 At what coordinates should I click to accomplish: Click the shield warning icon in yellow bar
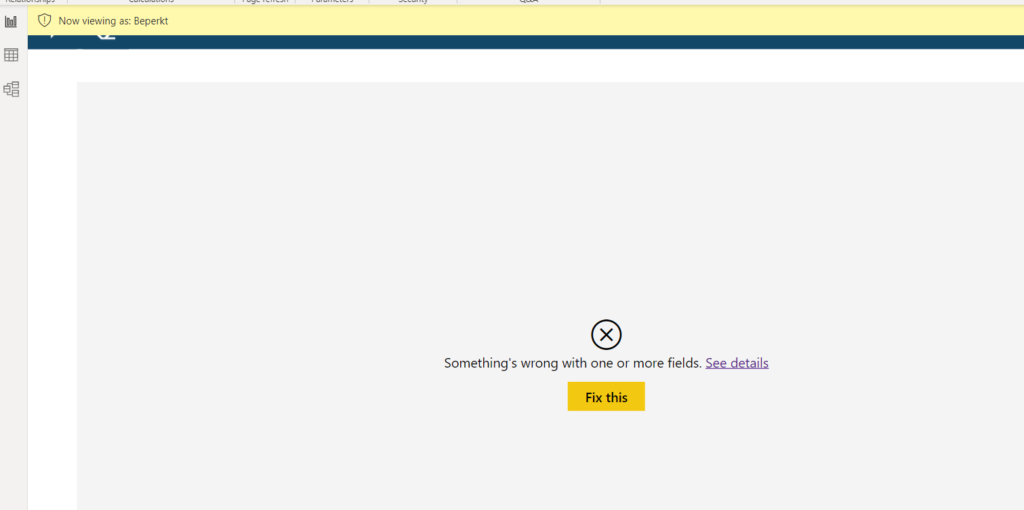[44, 21]
